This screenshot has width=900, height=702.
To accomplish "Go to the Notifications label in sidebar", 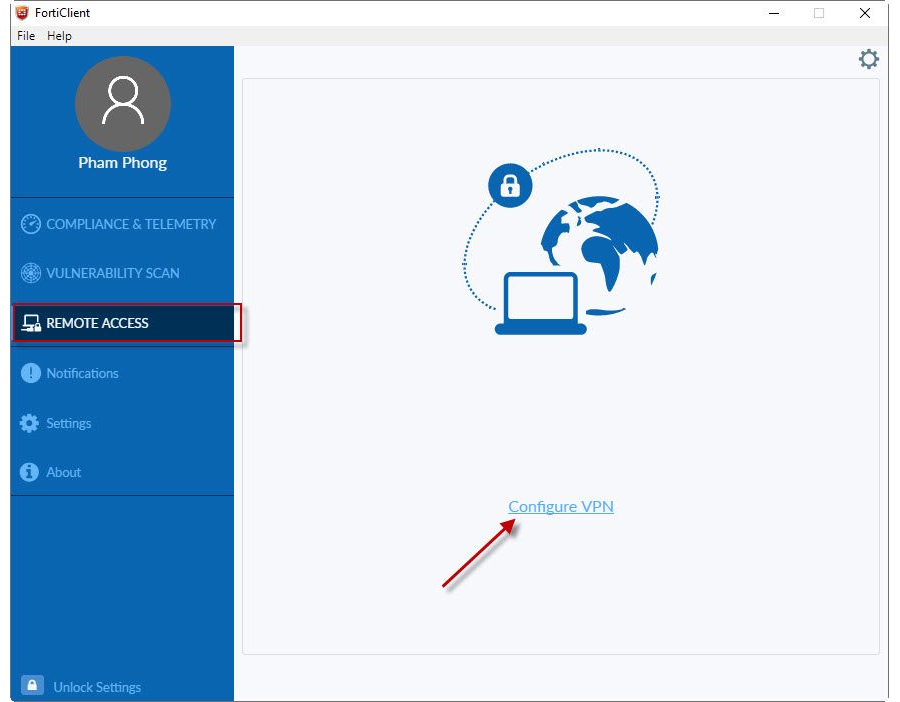I will point(82,373).
